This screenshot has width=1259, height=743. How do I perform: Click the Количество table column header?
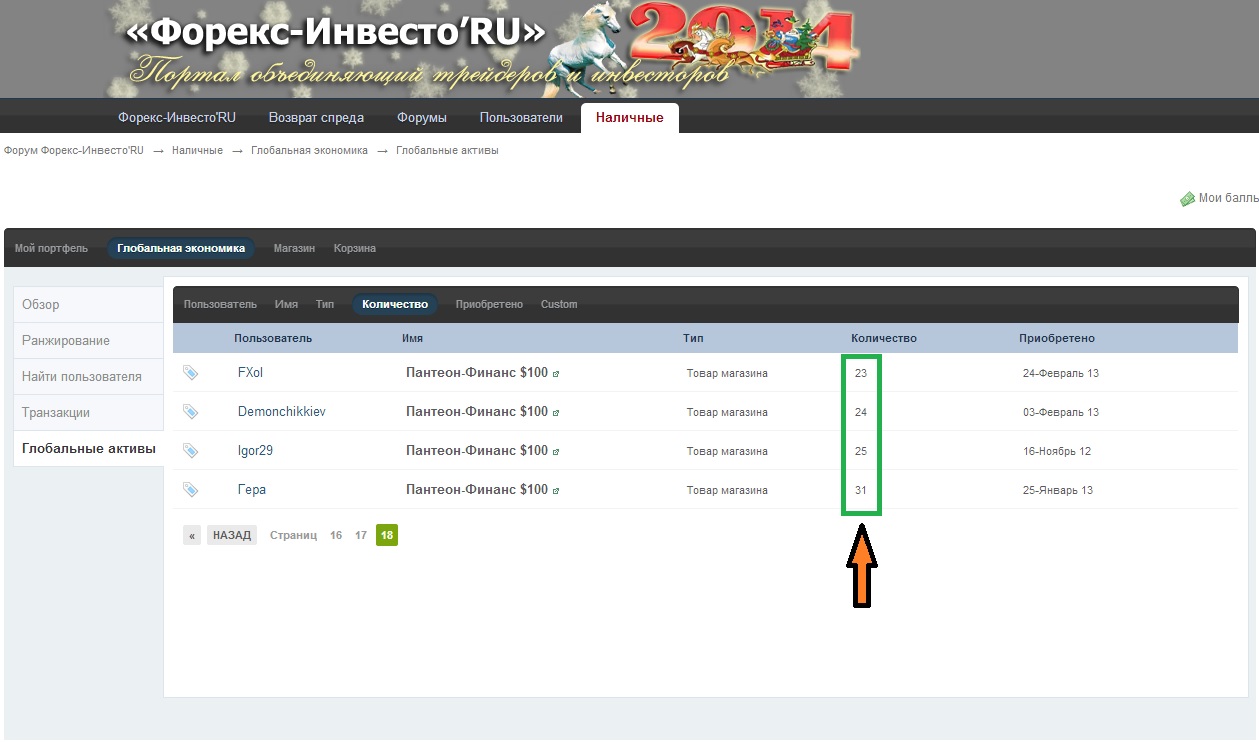point(884,338)
